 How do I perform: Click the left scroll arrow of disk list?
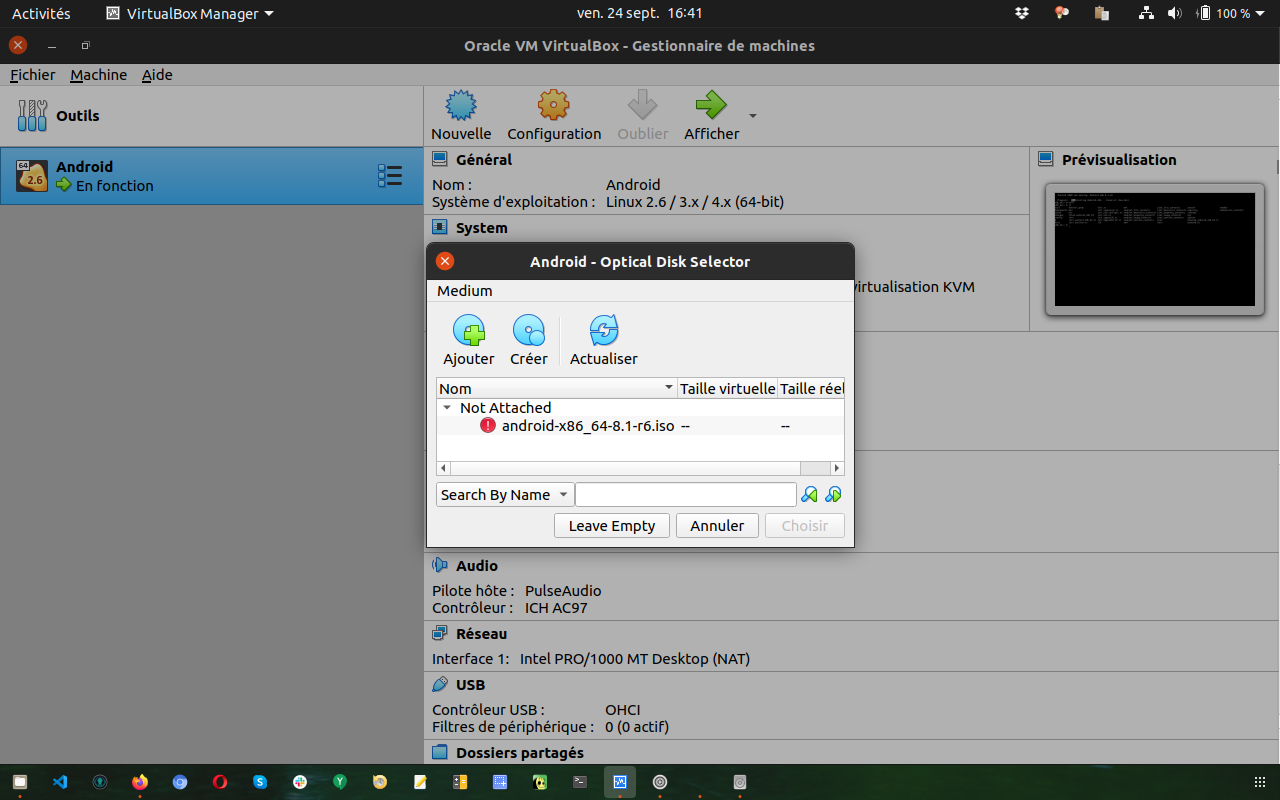tap(444, 468)
